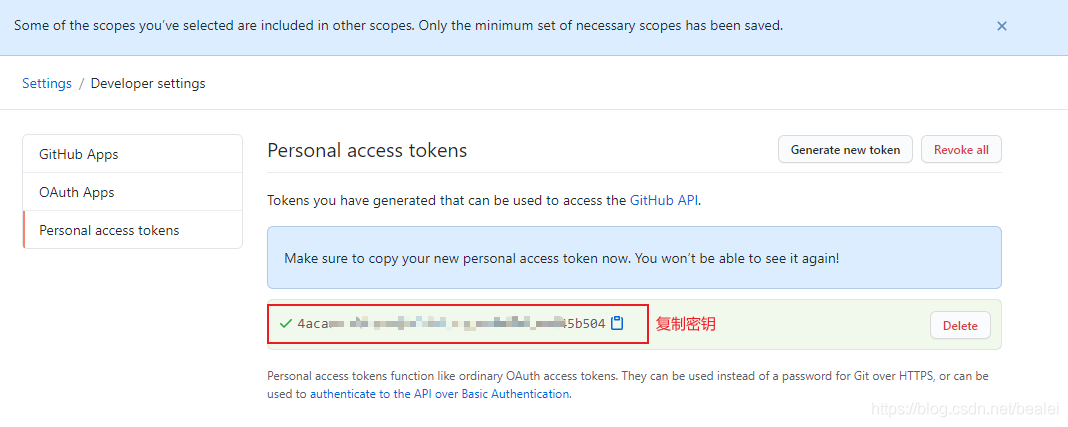The height and width of the screenshot is (427, 1068).
Task: Click the blog.csdn.net watermark text
Action: pos(966,410)
